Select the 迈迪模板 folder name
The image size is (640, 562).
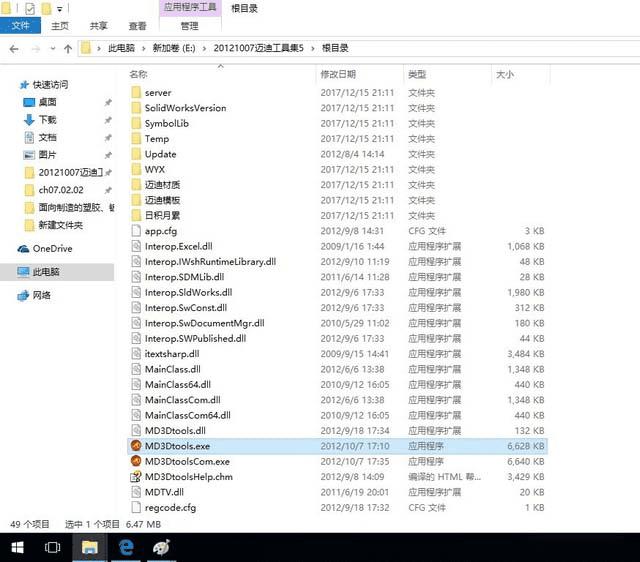click(x=162, y=200)
